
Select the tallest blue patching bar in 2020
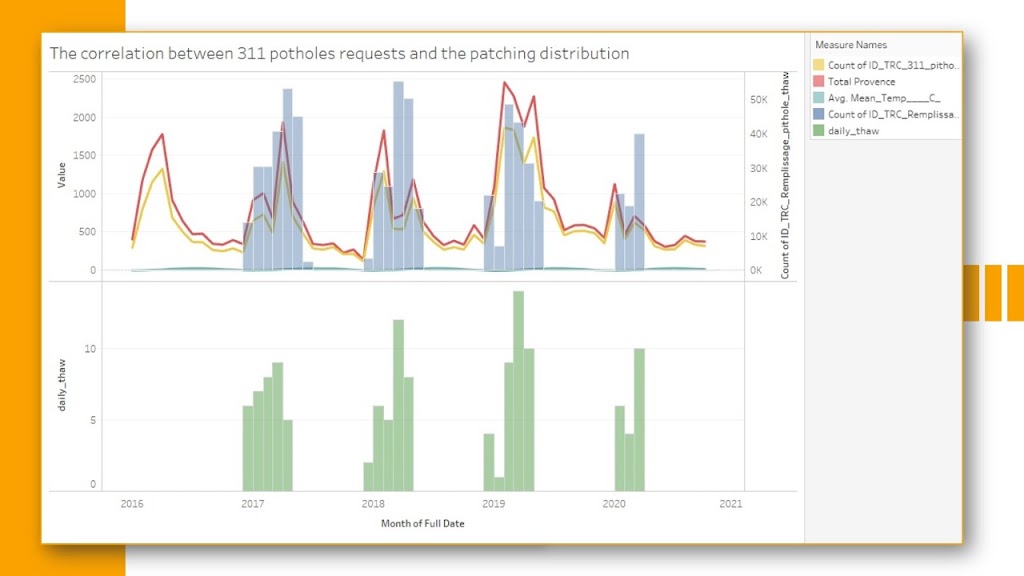click(x=639, y=202)
